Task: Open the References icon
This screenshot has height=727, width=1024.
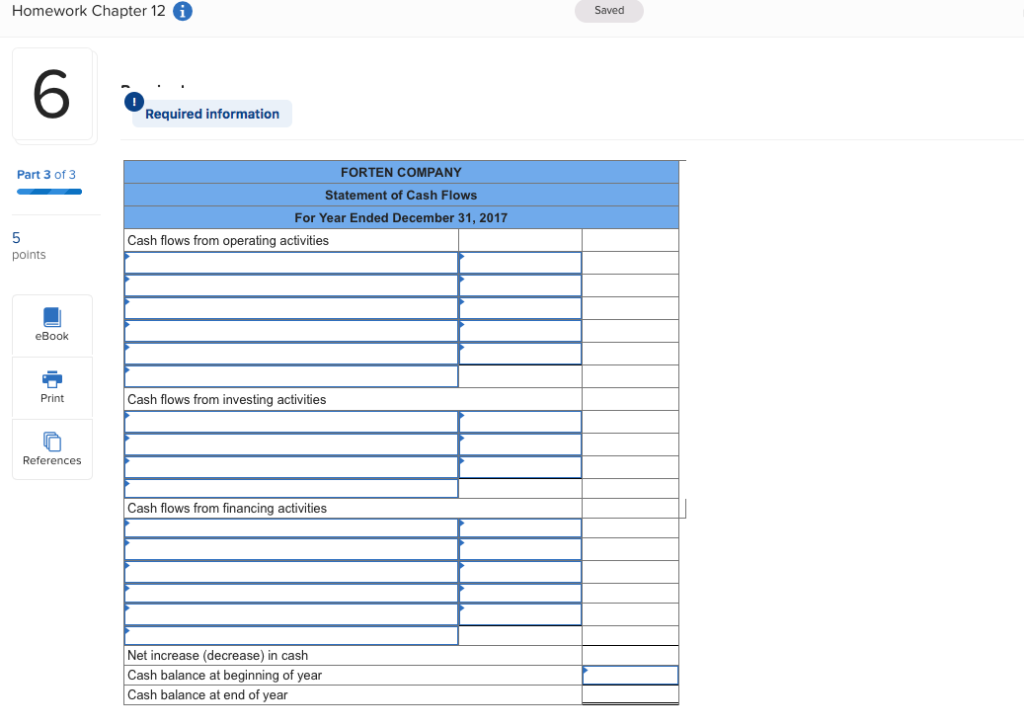Action: click(52, 442)
